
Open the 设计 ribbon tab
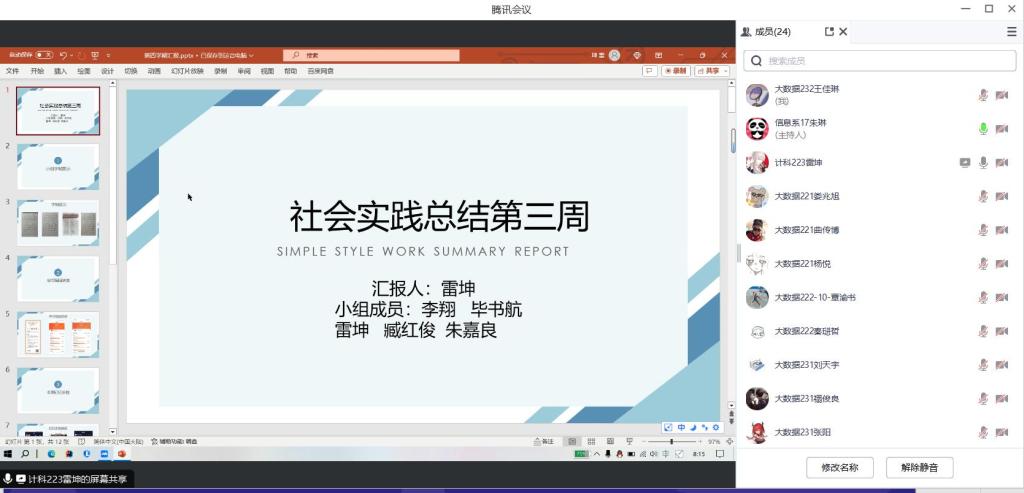click(x=107, y=71)
